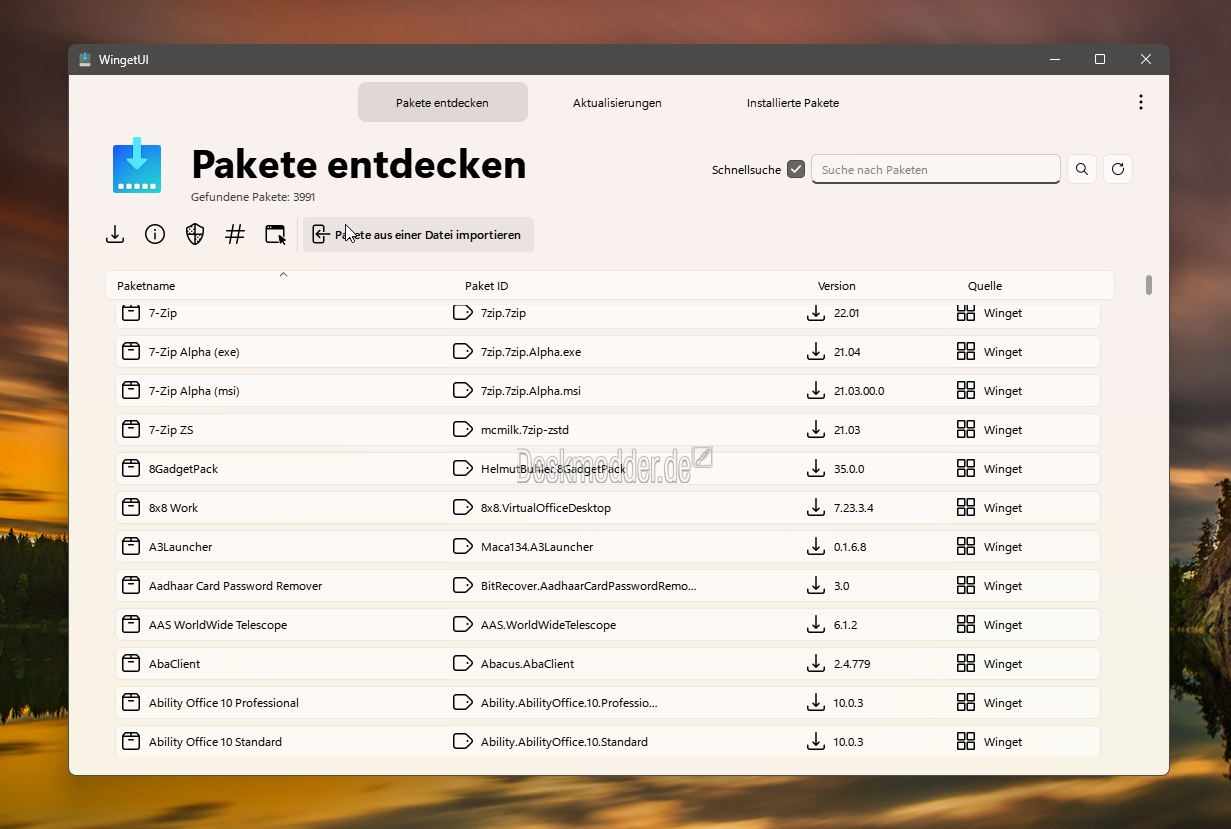Click the package ID Ability.AbilityOffice.10.Standard
Screen dimensions: 1231x829
(x=564, y=742)
